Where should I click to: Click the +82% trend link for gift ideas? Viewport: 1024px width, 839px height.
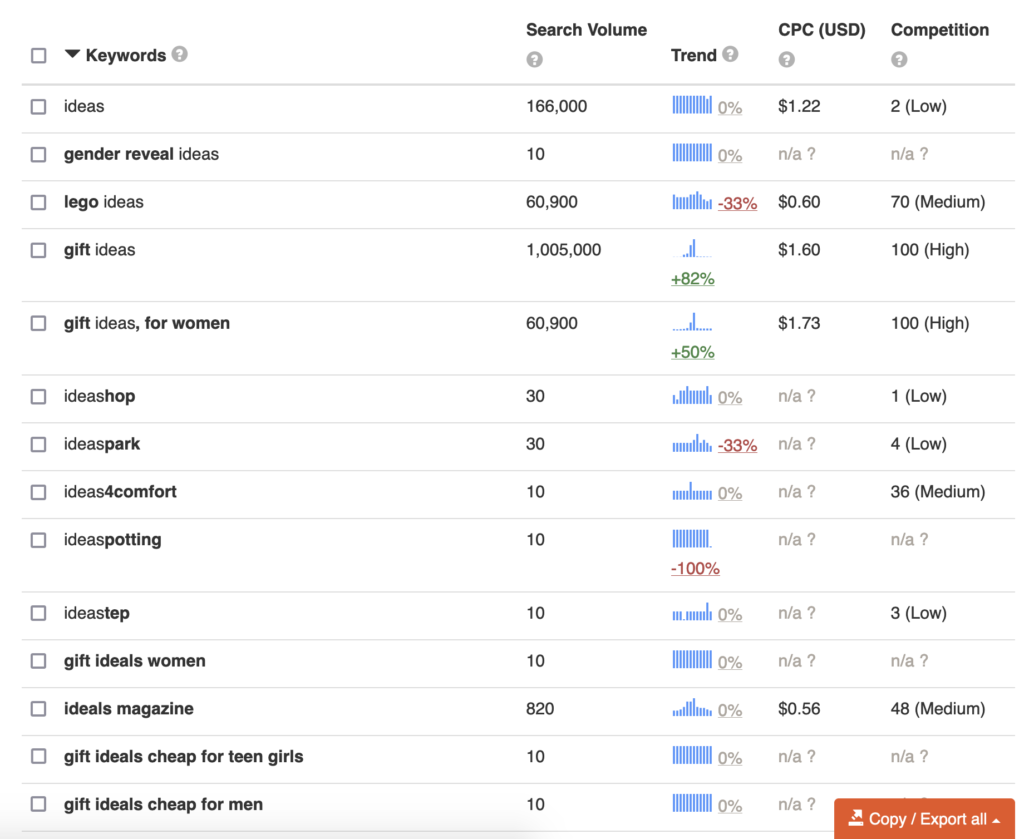(693, 279)
